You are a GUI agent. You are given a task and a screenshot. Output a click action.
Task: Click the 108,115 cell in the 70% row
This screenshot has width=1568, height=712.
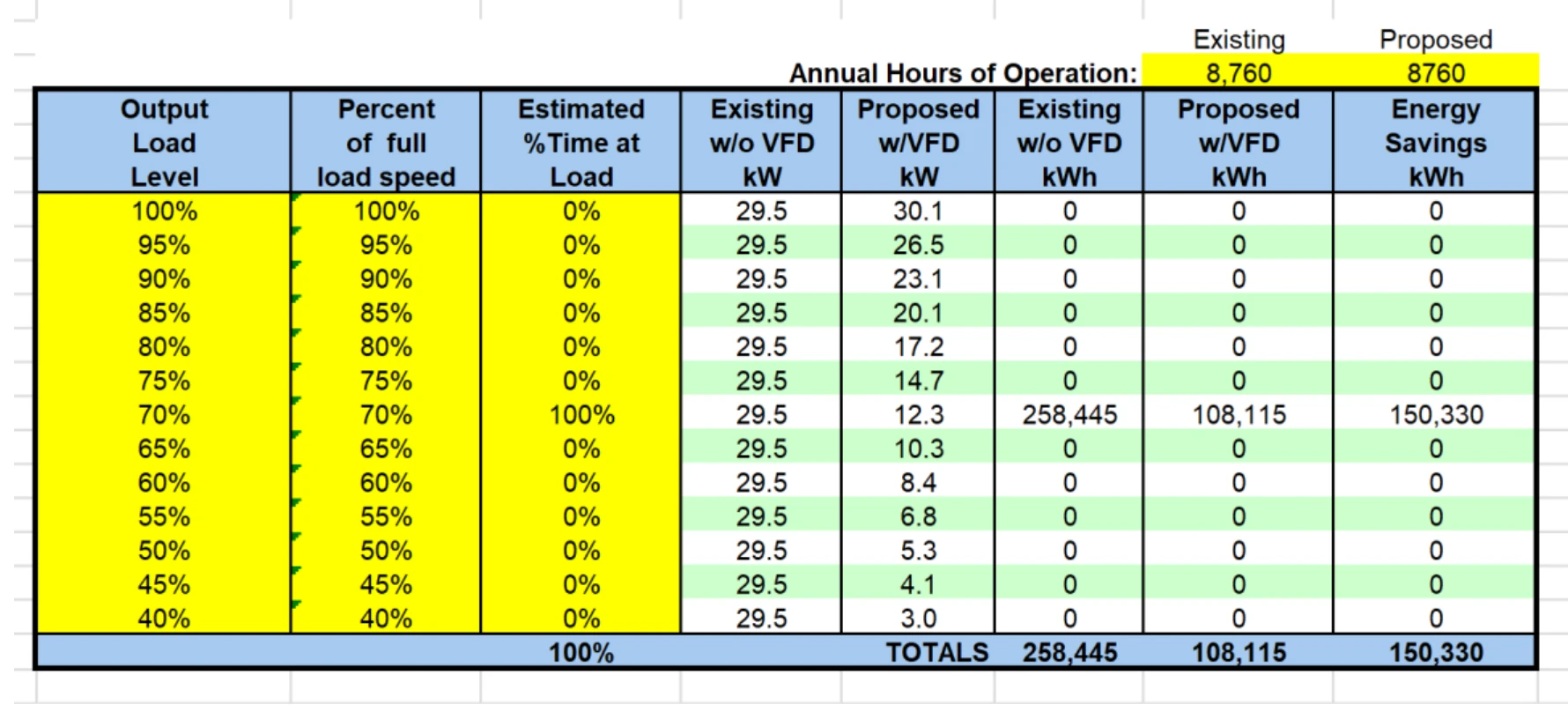pyautogui.click(x=1239, y=415)
